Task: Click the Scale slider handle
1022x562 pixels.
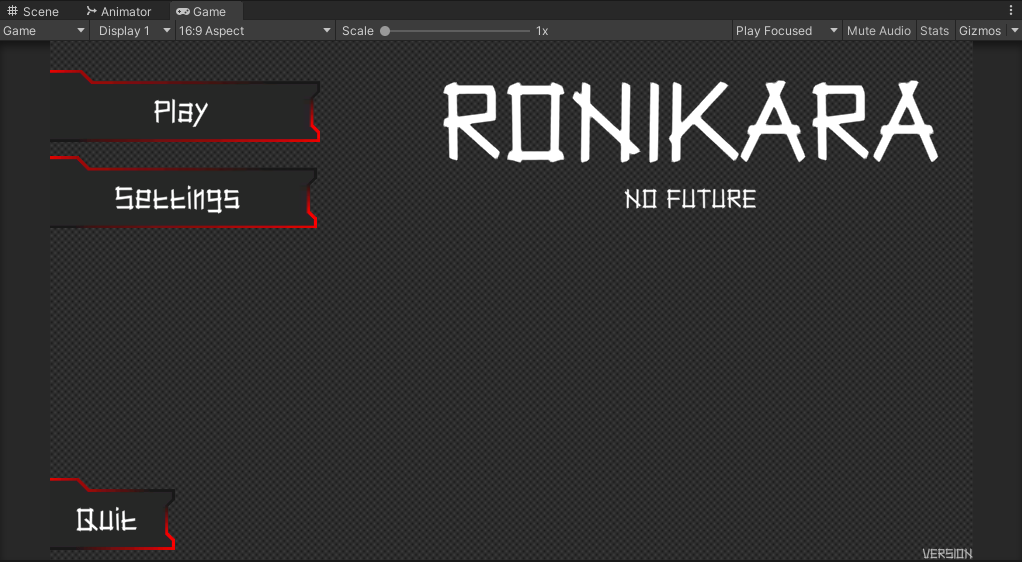Action: pos(385,31)
